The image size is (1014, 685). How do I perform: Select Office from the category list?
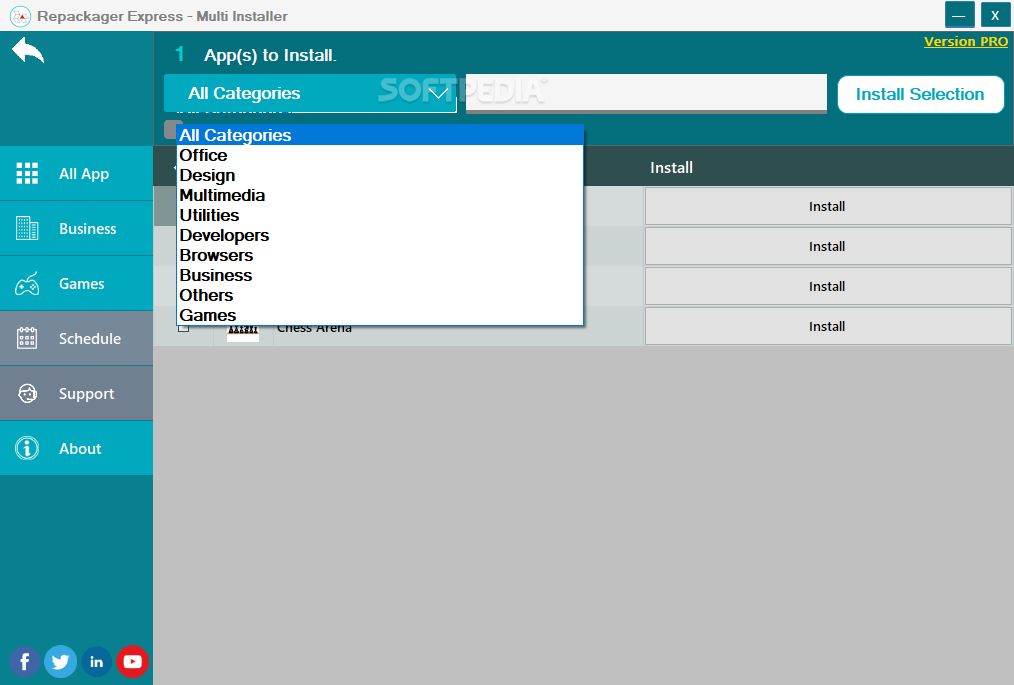point(203,155)
